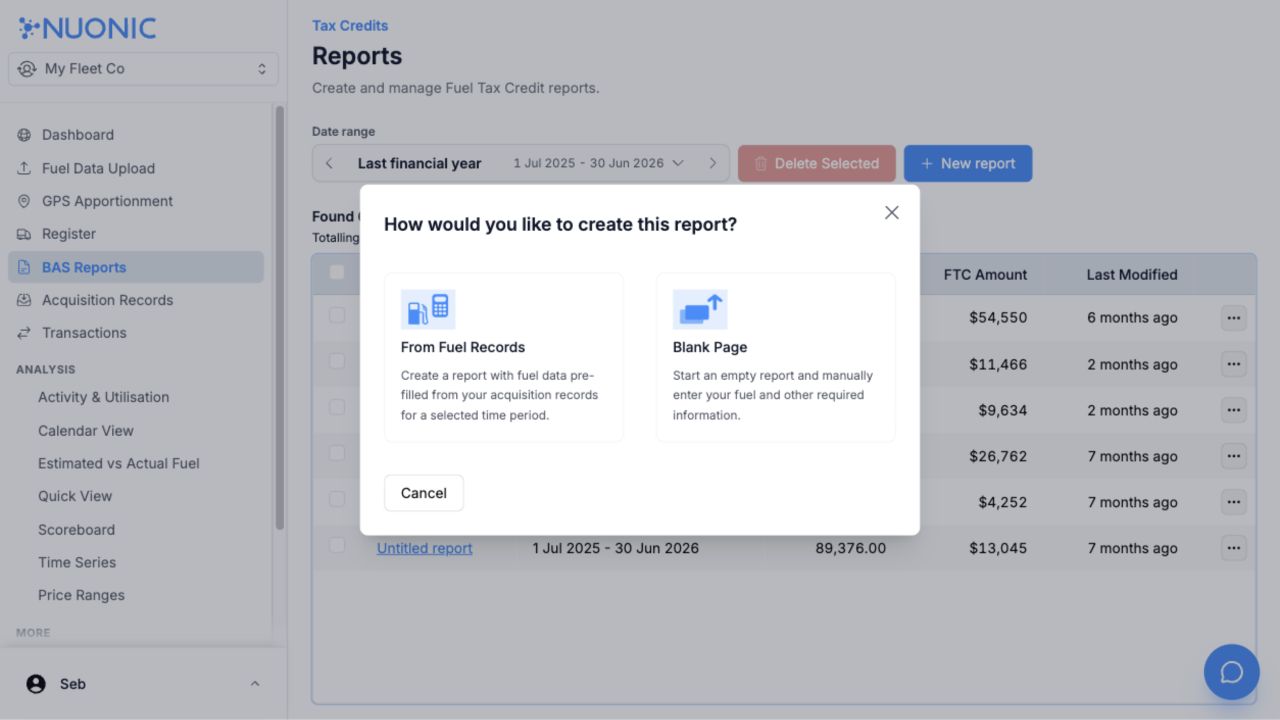Open the Scoreboard page

pos(76,529)
